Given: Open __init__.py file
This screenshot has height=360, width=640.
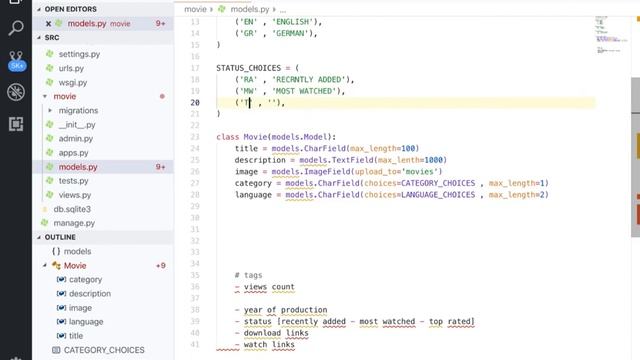Looking at the screenshot, I should tap(77, 124).
